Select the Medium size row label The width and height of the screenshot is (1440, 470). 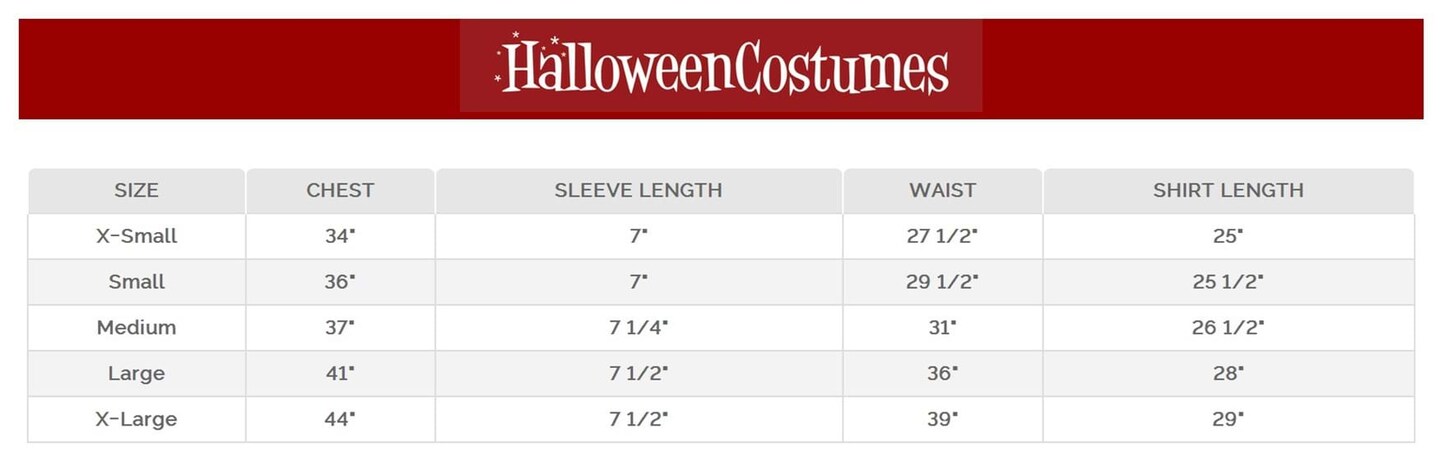coord(136,328)
